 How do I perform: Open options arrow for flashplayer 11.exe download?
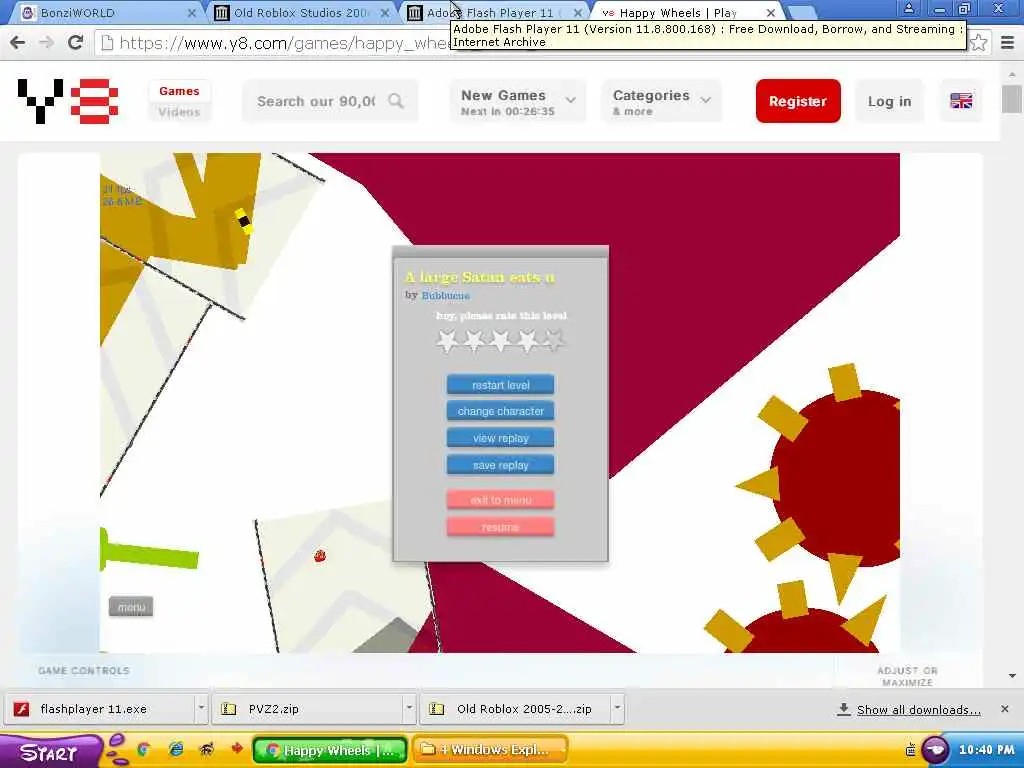point(201,708)
